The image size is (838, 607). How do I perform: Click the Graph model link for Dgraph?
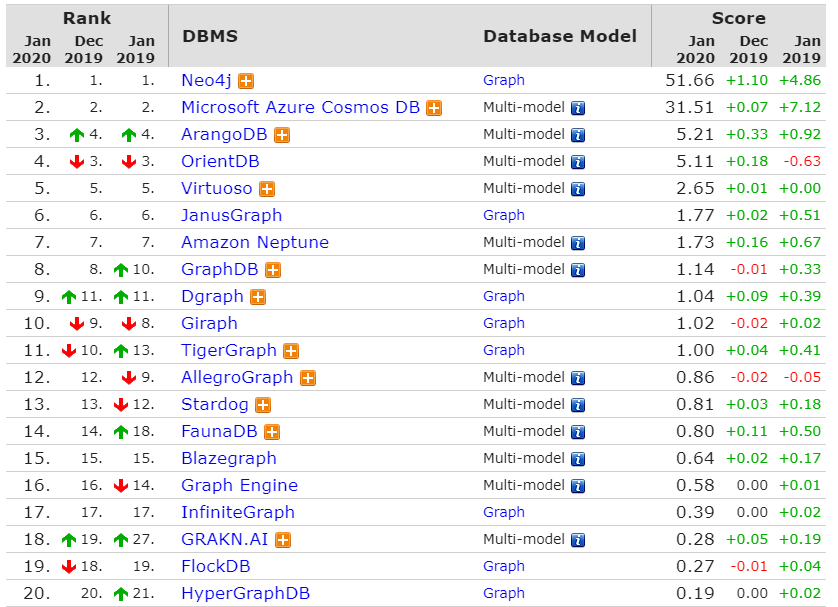[x=504, y=297]
